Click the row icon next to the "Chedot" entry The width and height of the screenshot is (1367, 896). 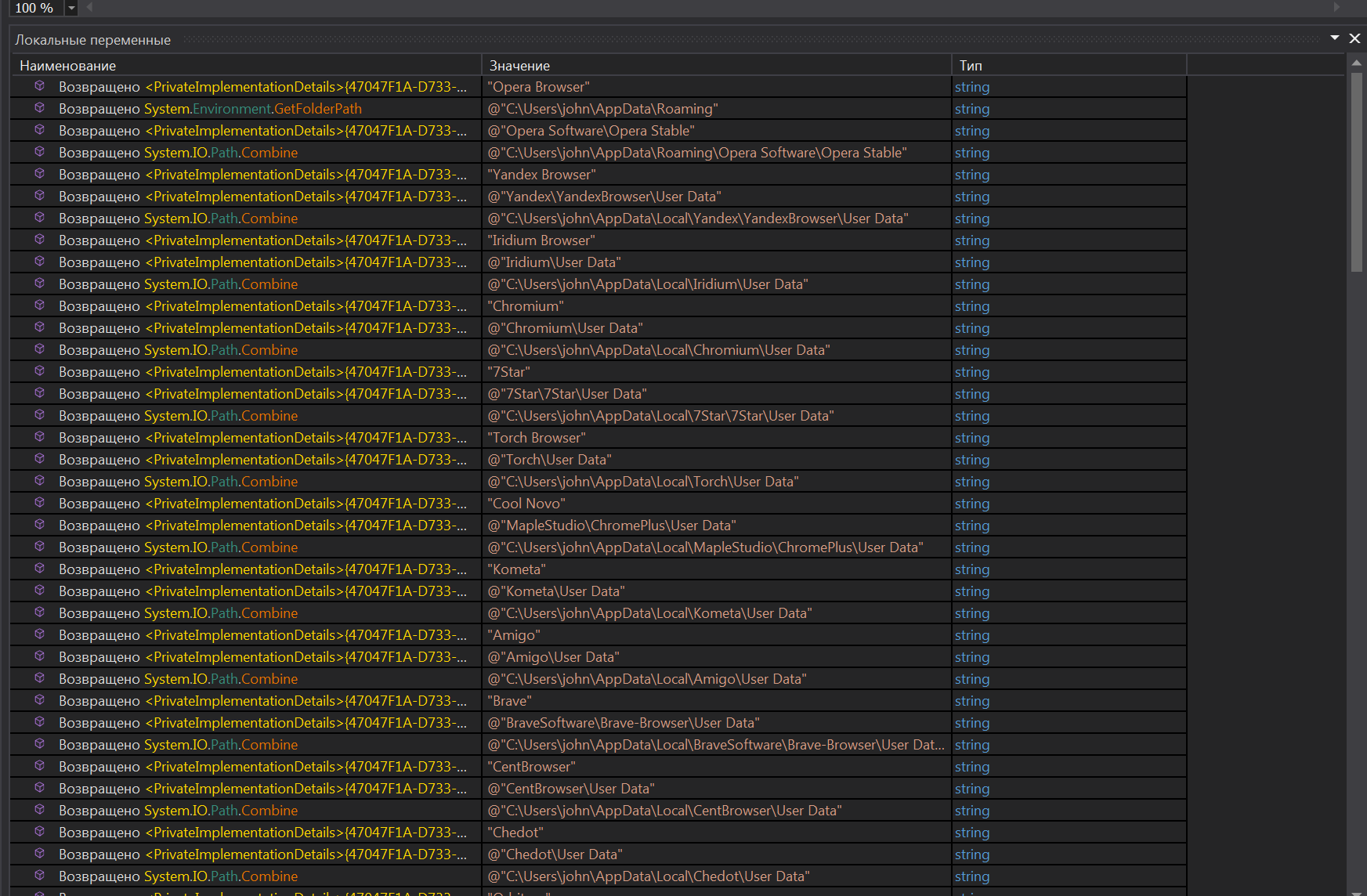pyautogui.click(x=39, y=832)
